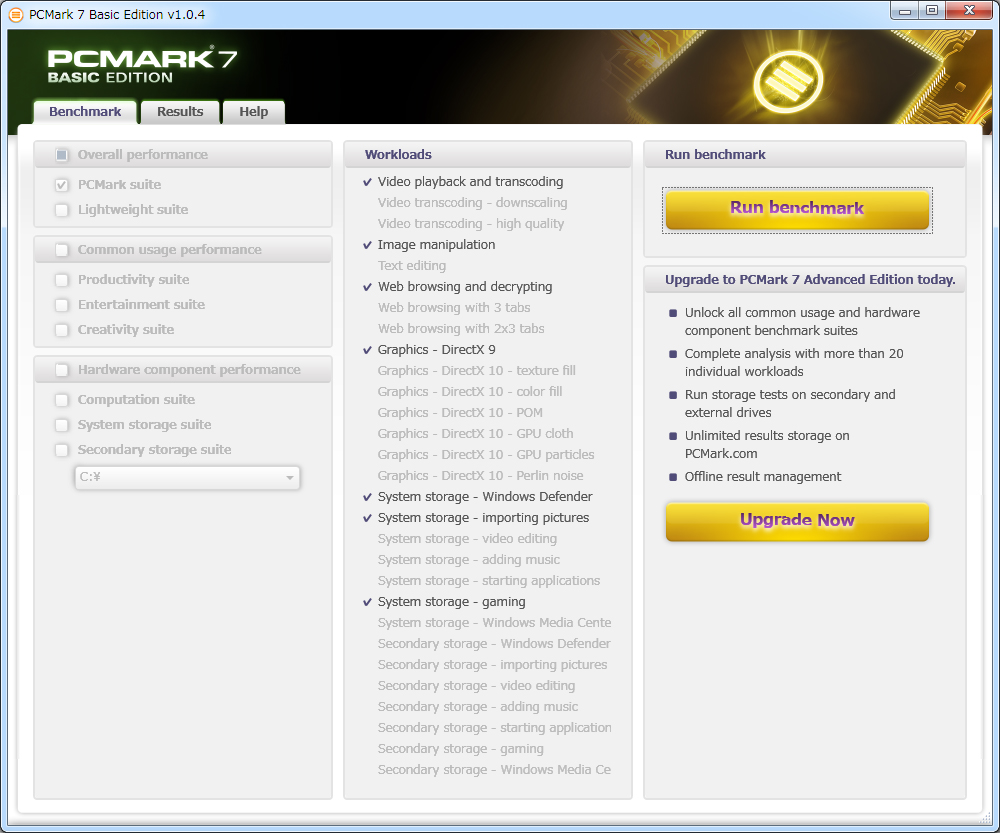Click the PCMark 7 title bar app icon
Screen dimensions: 1000x833
click(x=15, y=14)
